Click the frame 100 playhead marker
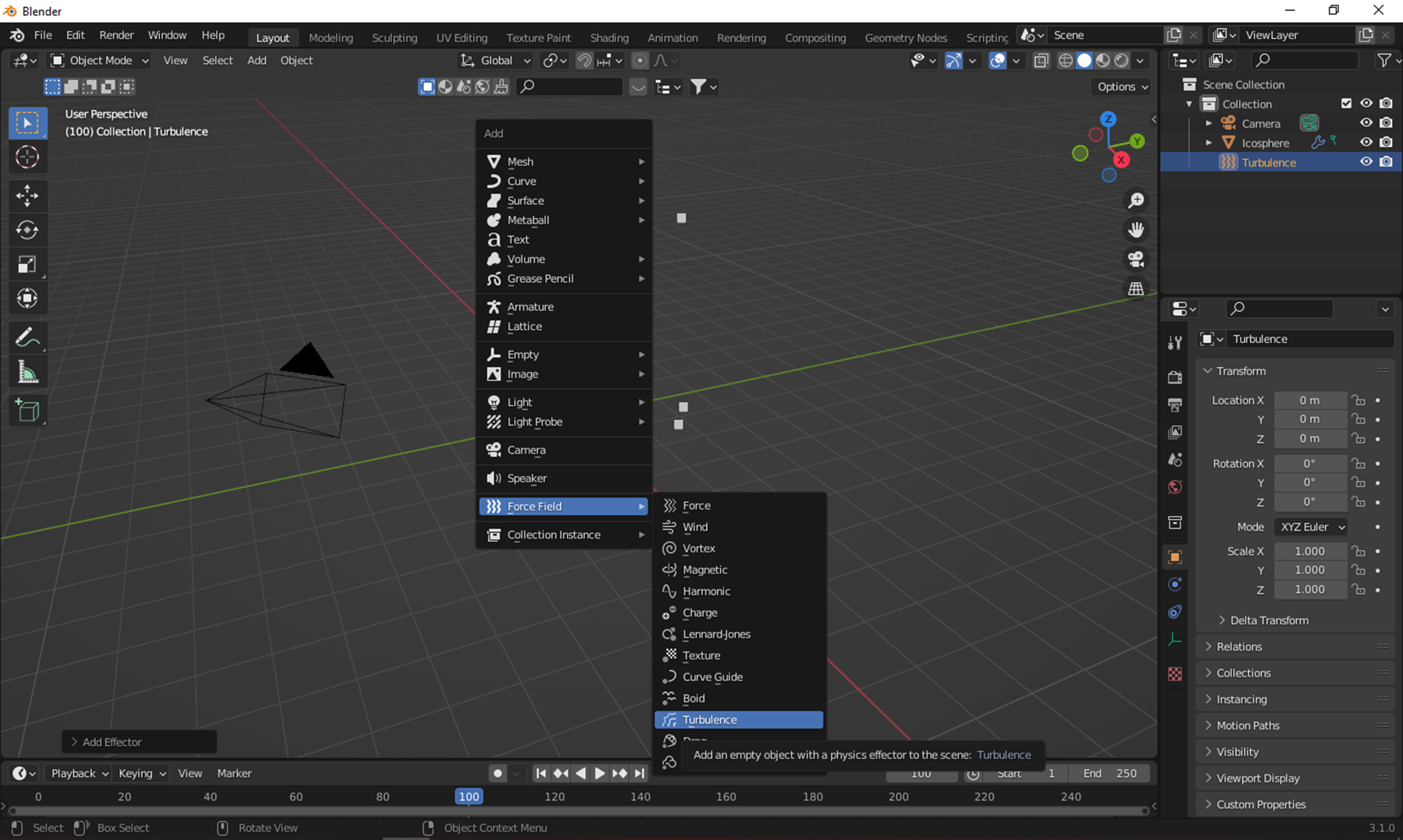 click(x=468, y=796)
